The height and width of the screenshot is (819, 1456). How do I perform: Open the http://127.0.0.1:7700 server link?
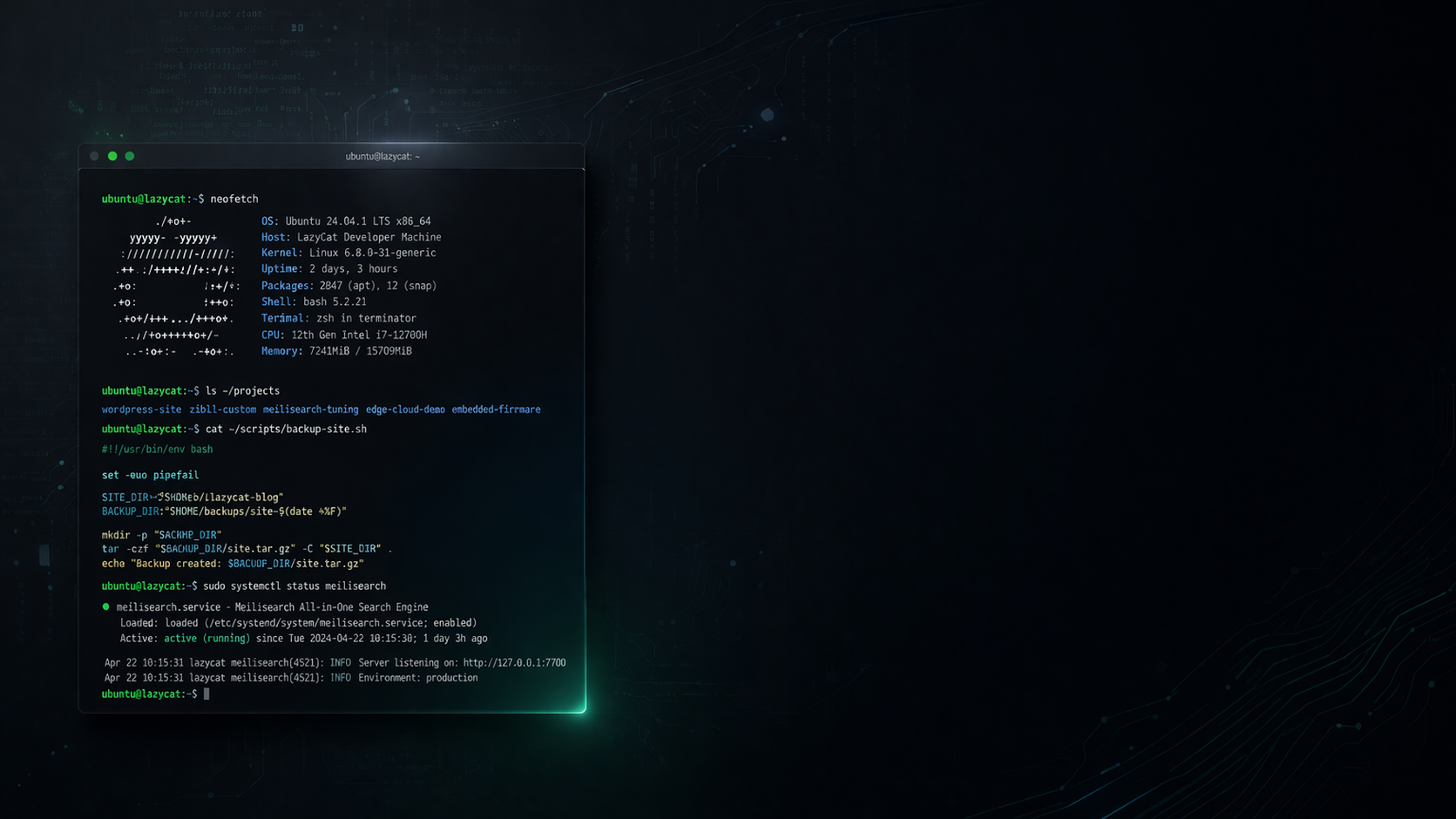(x=514, y=663)
